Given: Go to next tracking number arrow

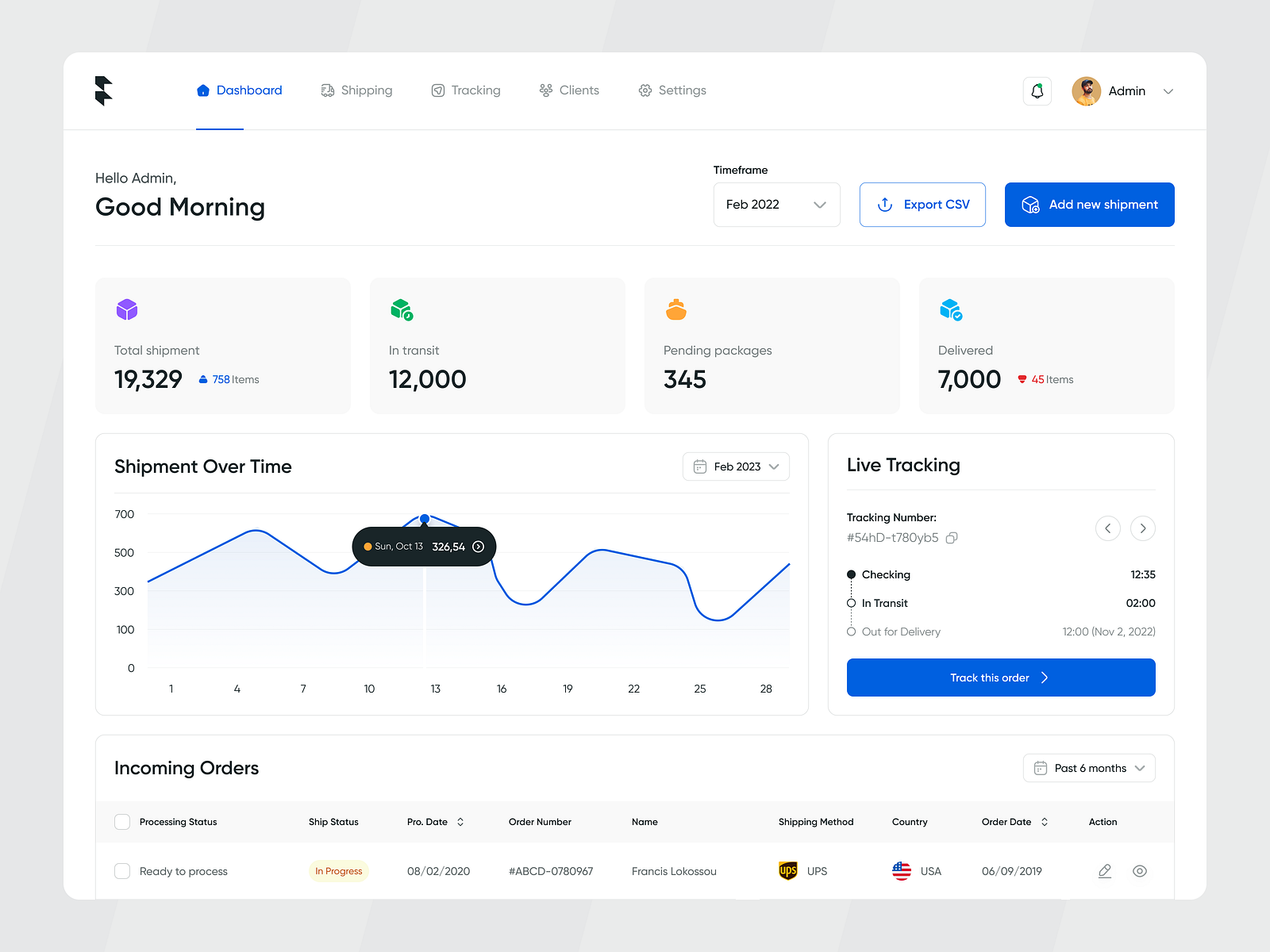Looking at the screenshot, I should (1142, 528).
